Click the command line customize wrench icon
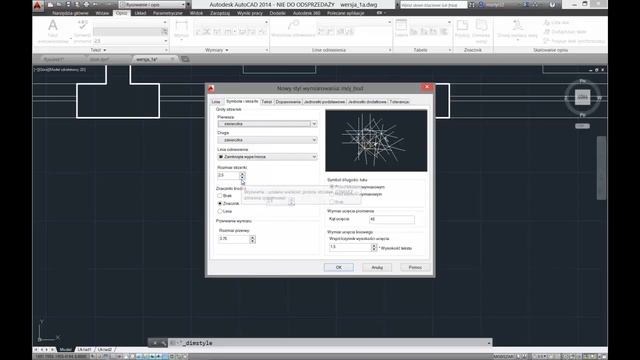 [x=164, y=343]
